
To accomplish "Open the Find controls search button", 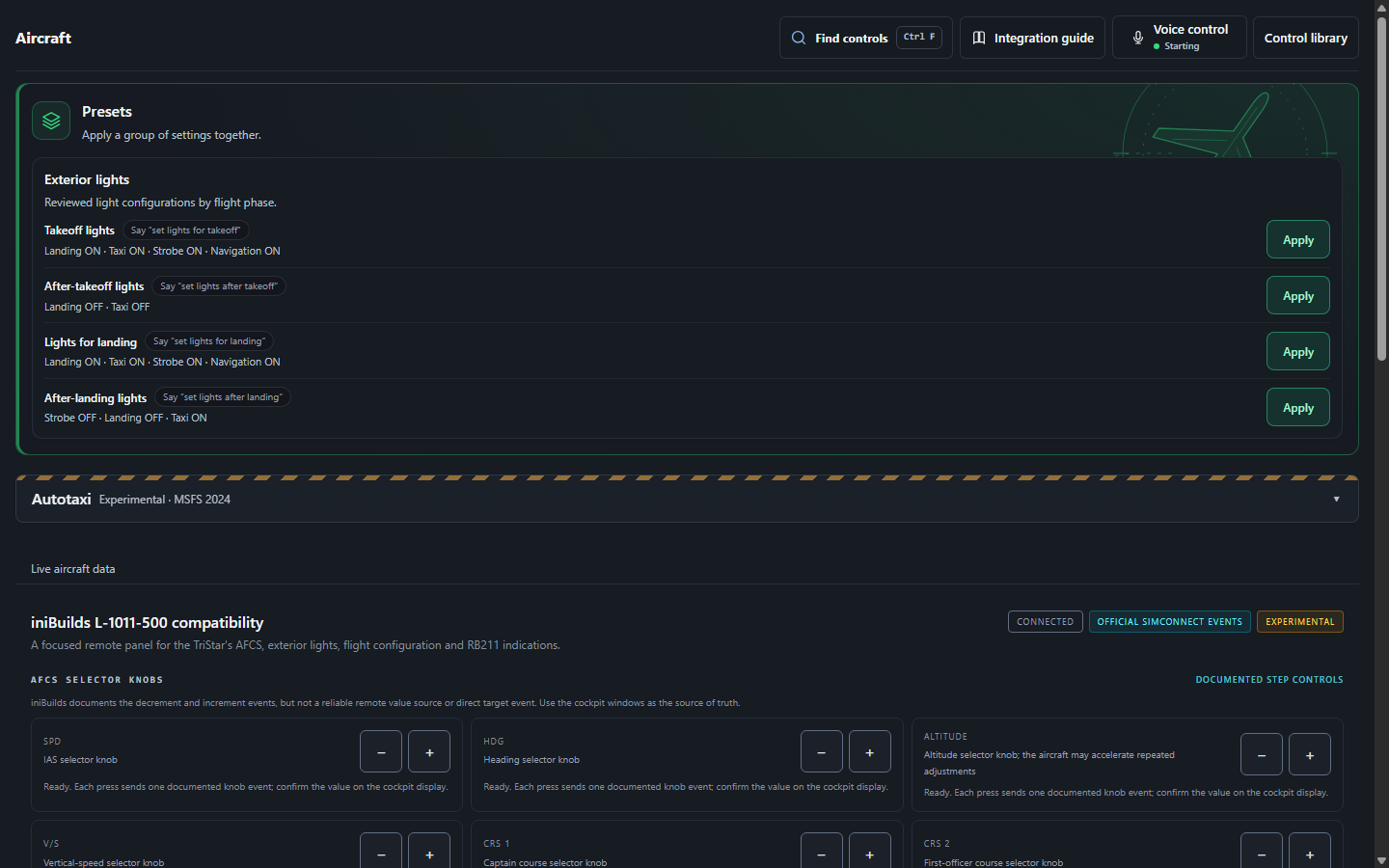I will pos(866,38).
